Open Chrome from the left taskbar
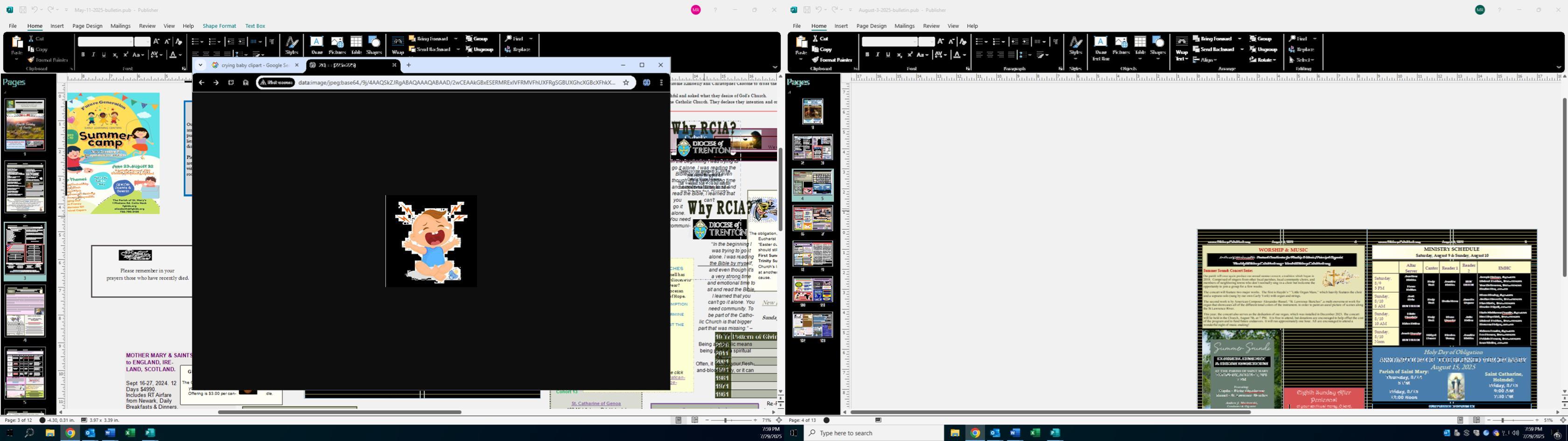1568x441 pixels. (x=70, y=433)
